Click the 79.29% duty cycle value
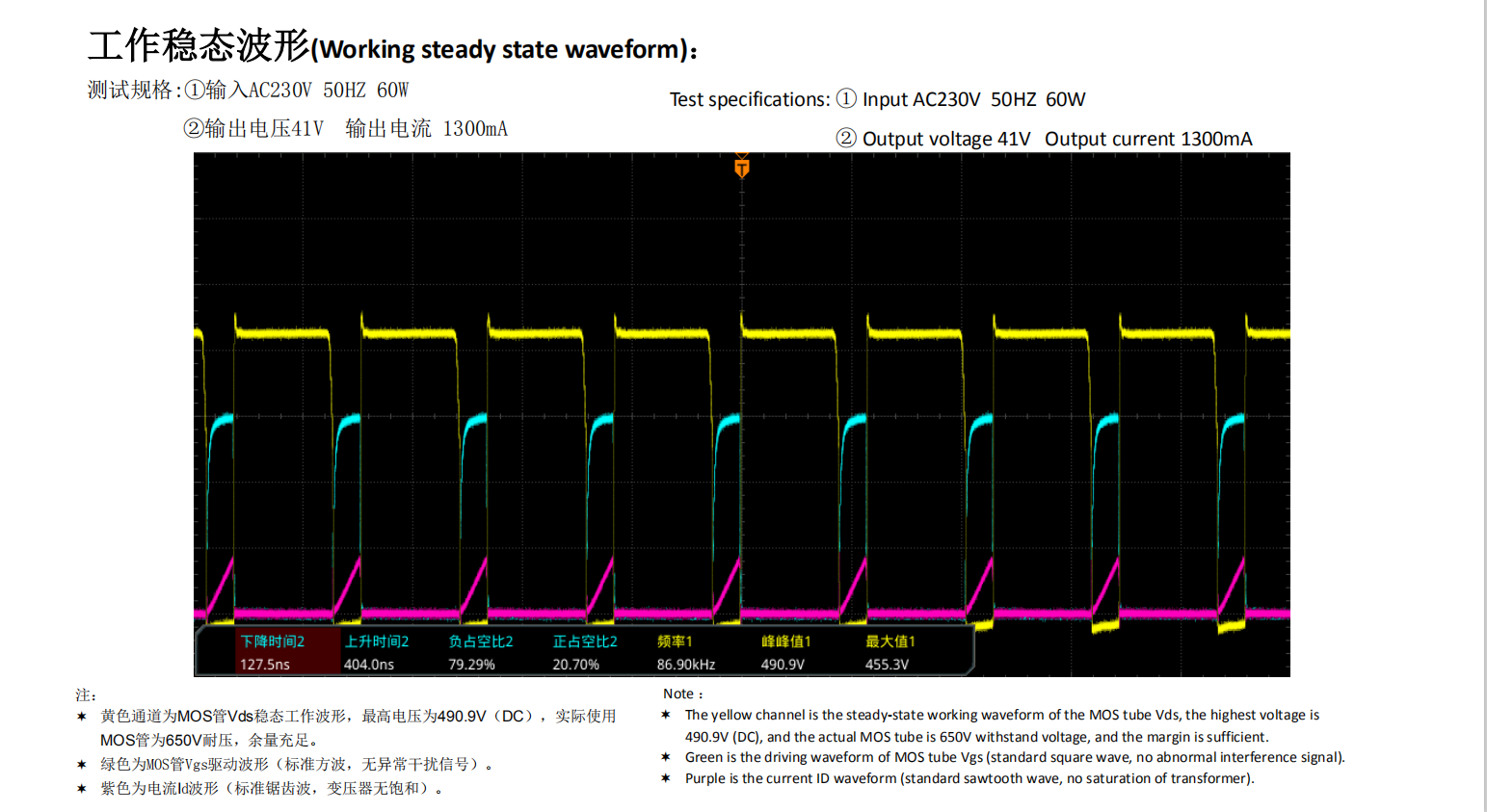1487x812 pixels. pyautogui.click(x=471, y=665)
